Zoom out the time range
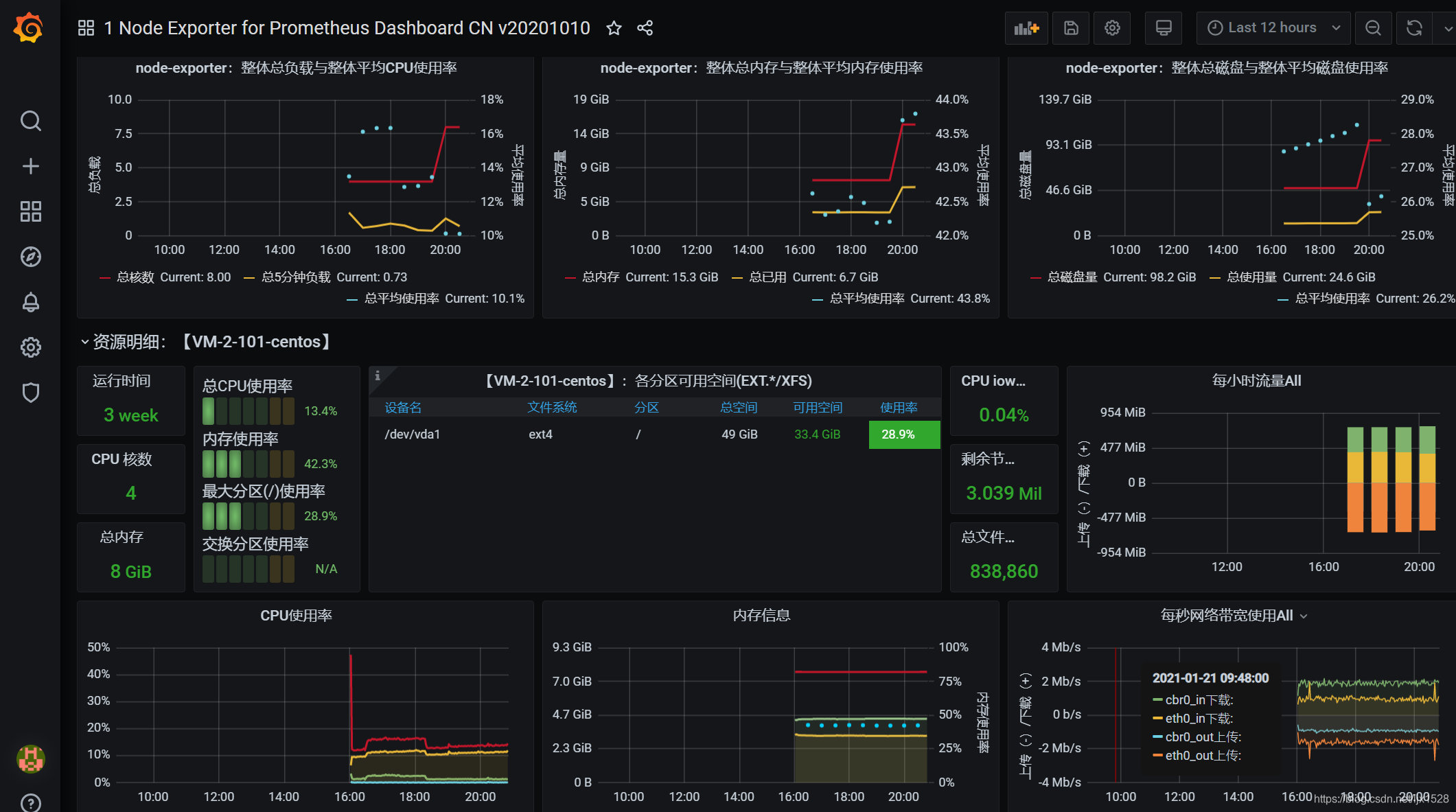Viewport: 1456px width, 812px height. 1373,28
